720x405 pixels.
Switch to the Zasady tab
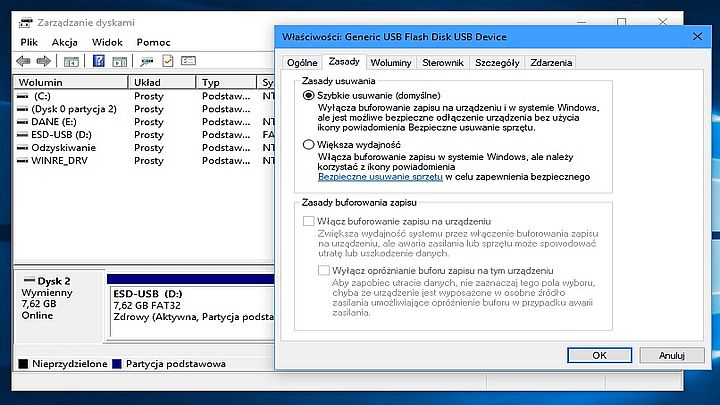point(344,62)
